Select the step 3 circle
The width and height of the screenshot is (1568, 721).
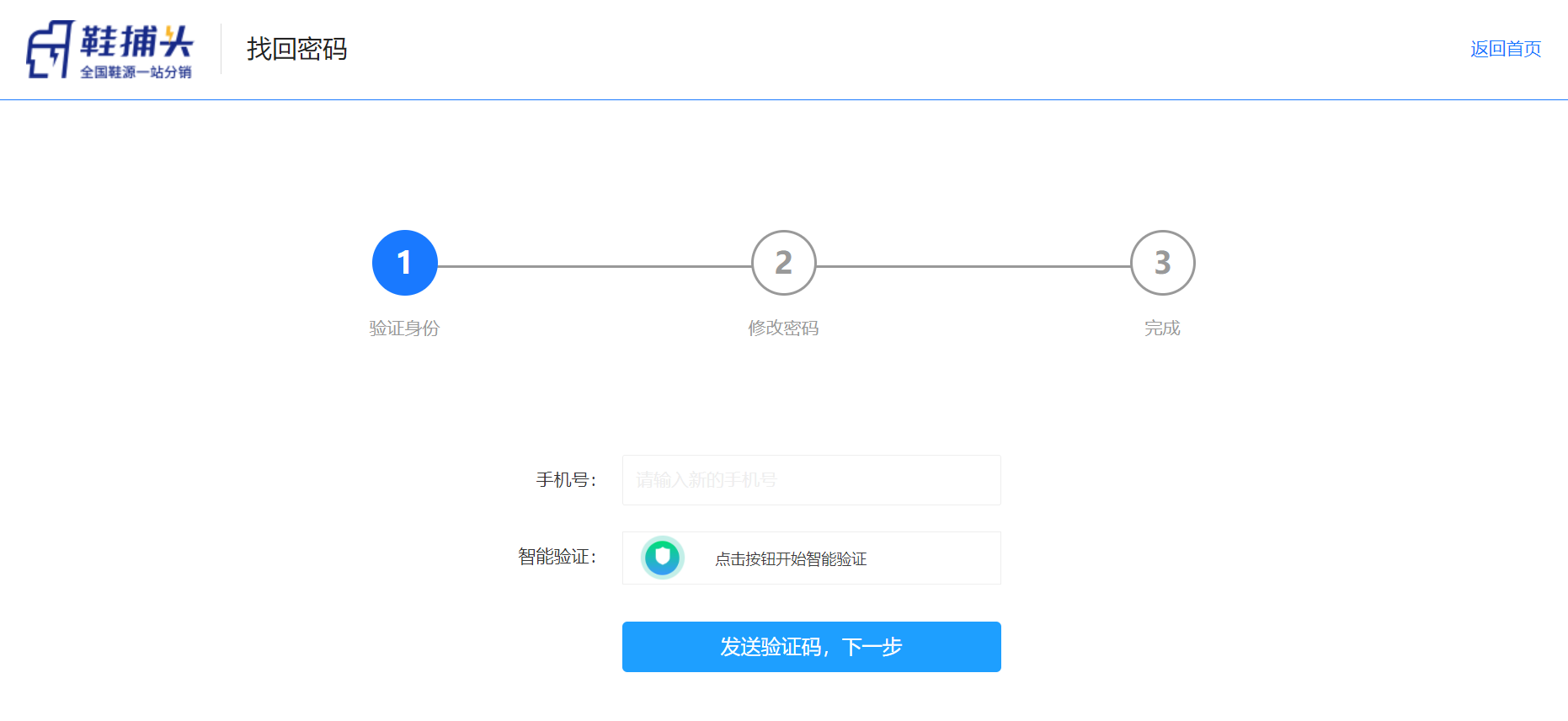tap(1162, 263)
